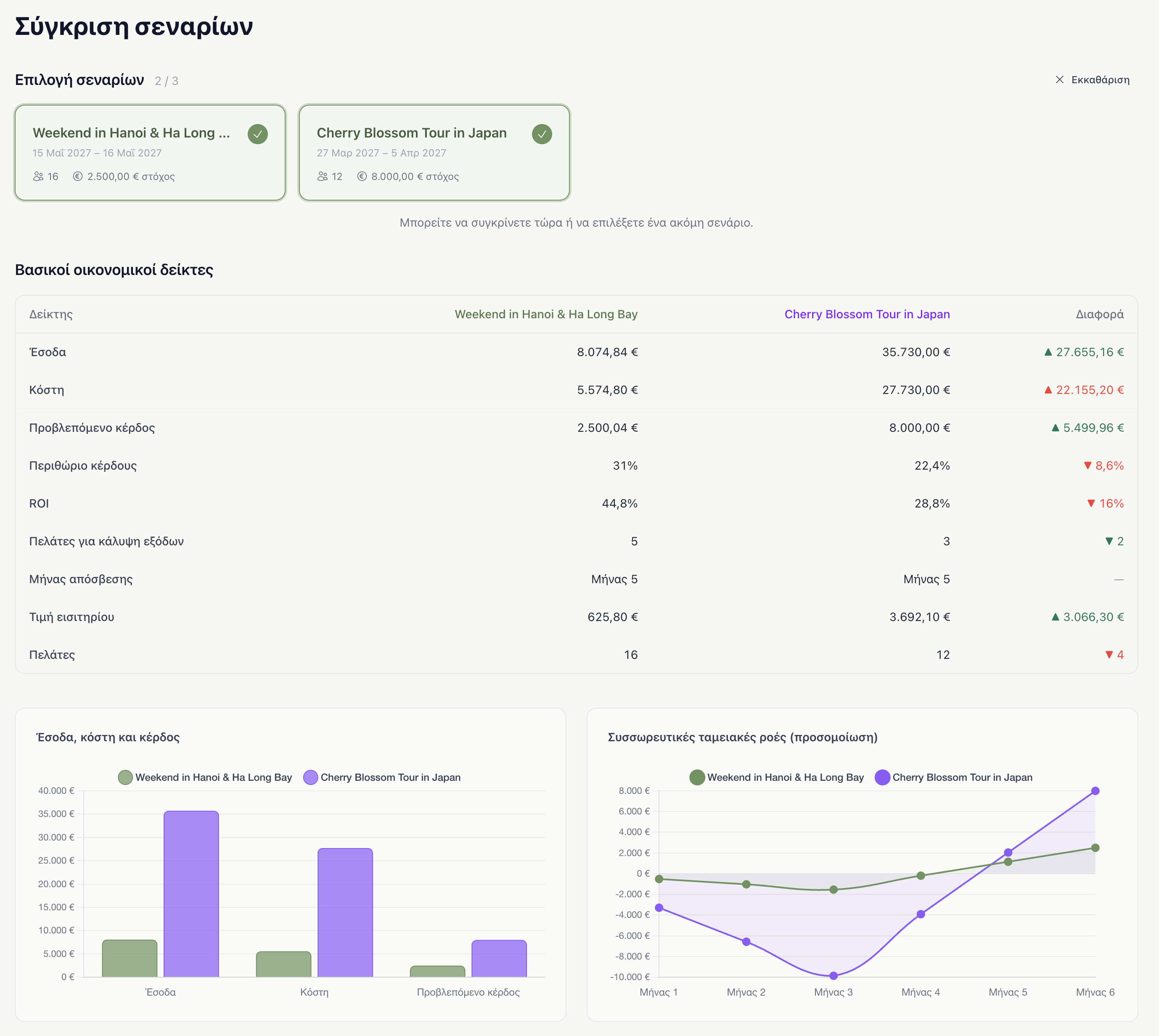The image size is (1159, 1036).
Task: Click the Μήνας απόσβεσης row label
Action: [x=81, y=579]
